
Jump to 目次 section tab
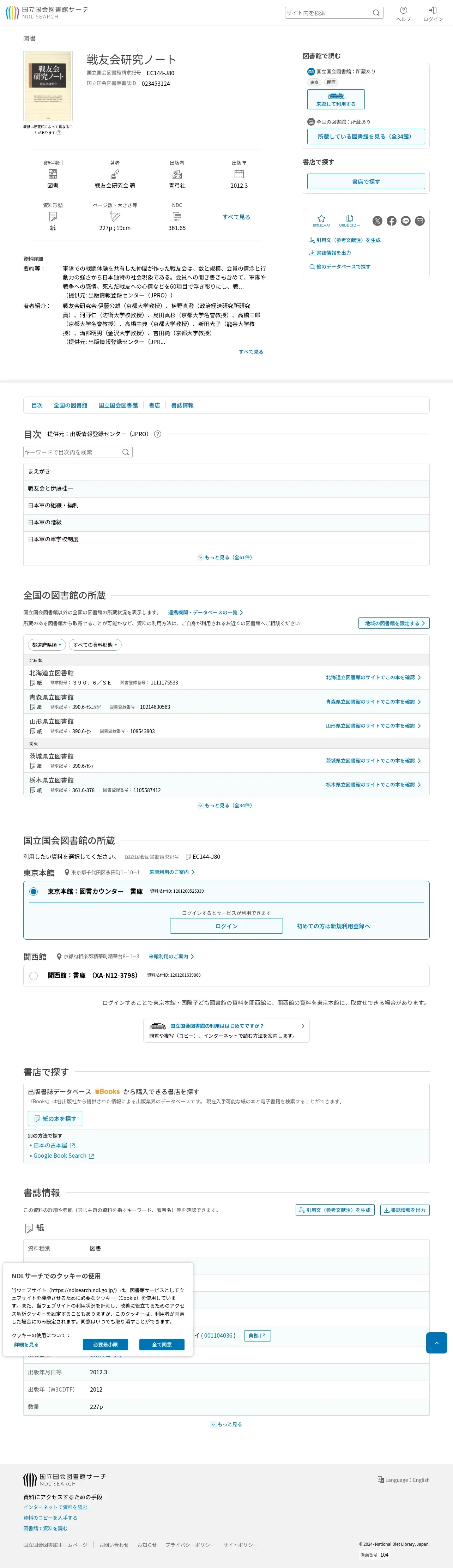37,405
